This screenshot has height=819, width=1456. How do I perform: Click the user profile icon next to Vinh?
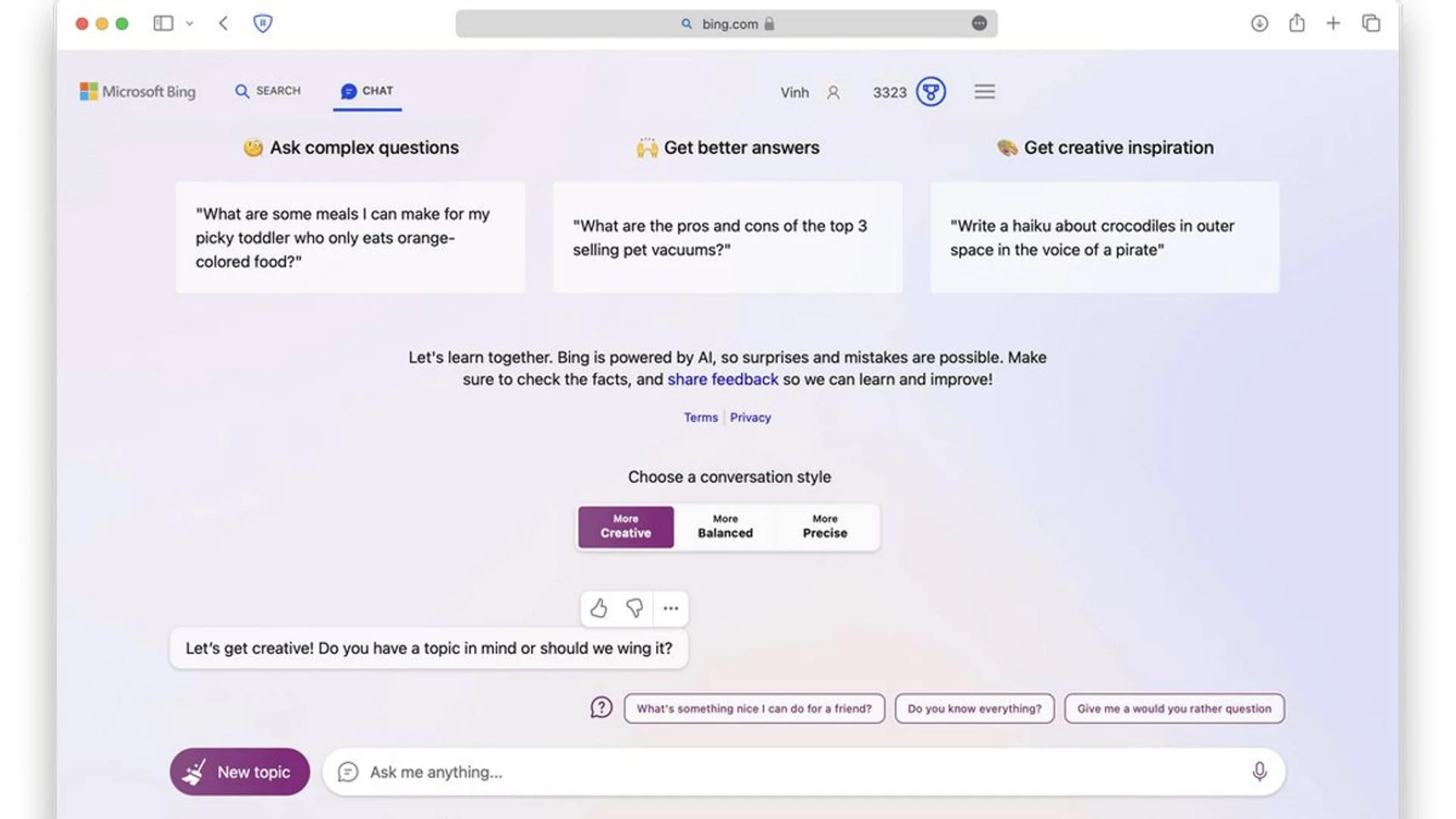pyautogui.click(x=833, y=92)
